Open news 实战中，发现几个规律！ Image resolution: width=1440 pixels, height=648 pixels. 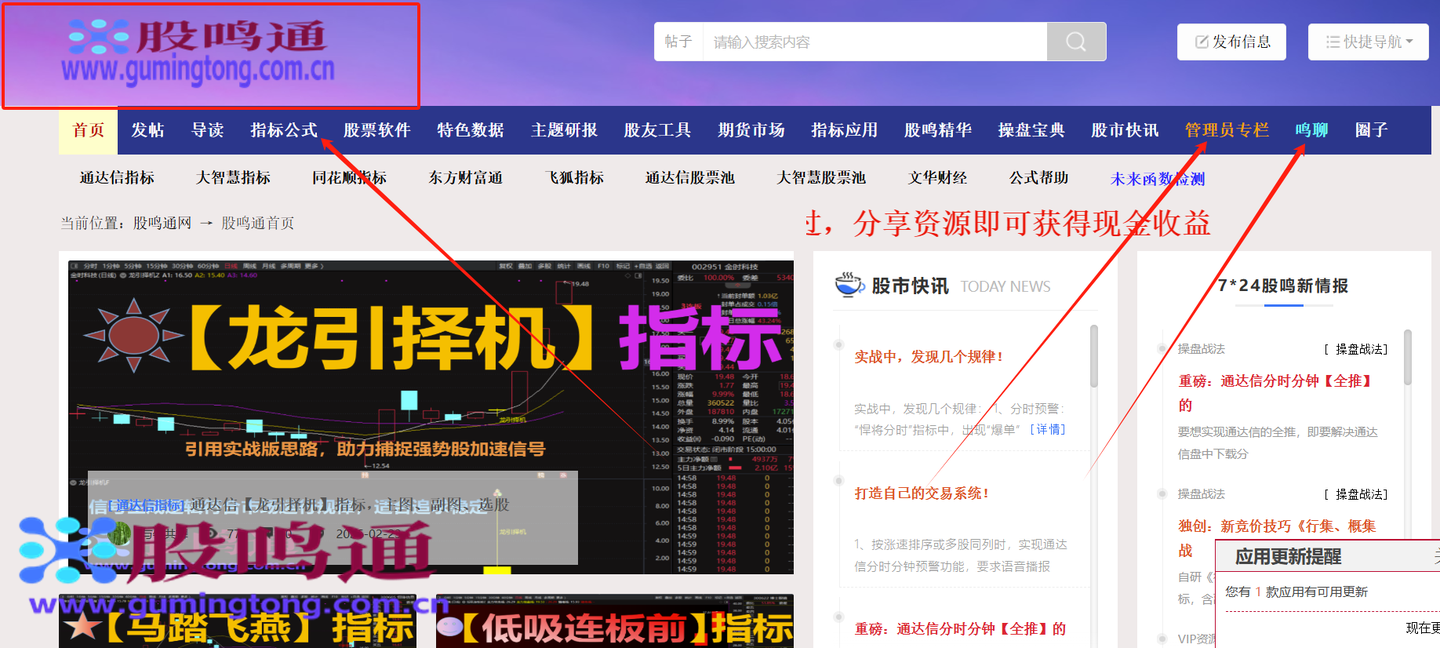coord(929,356)
